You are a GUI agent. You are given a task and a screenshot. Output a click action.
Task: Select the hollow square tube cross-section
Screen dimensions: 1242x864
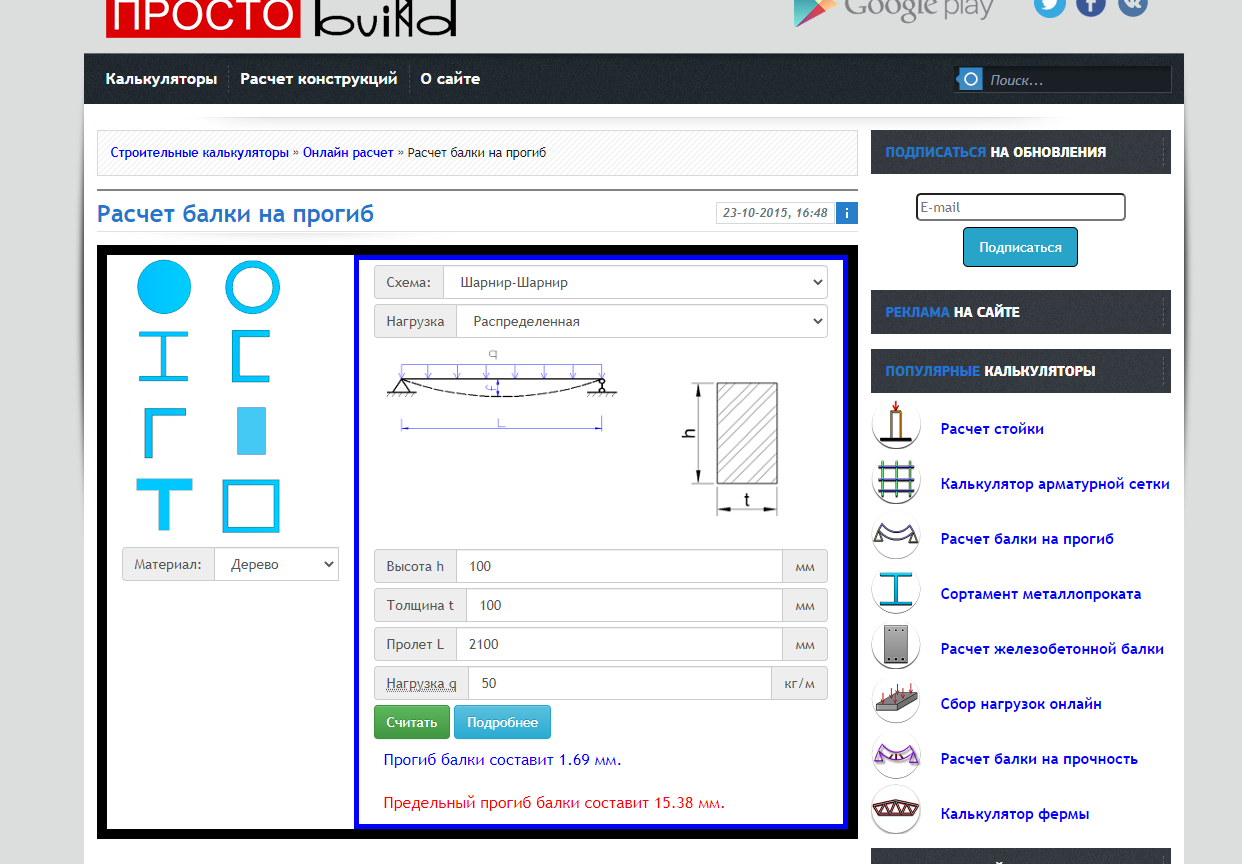[x=251, y=506]
